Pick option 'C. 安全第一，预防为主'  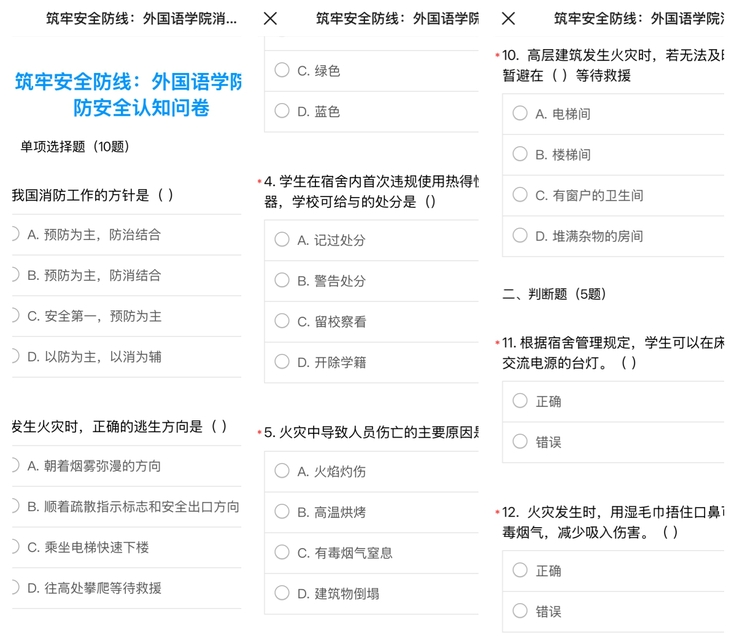(94, 316)
